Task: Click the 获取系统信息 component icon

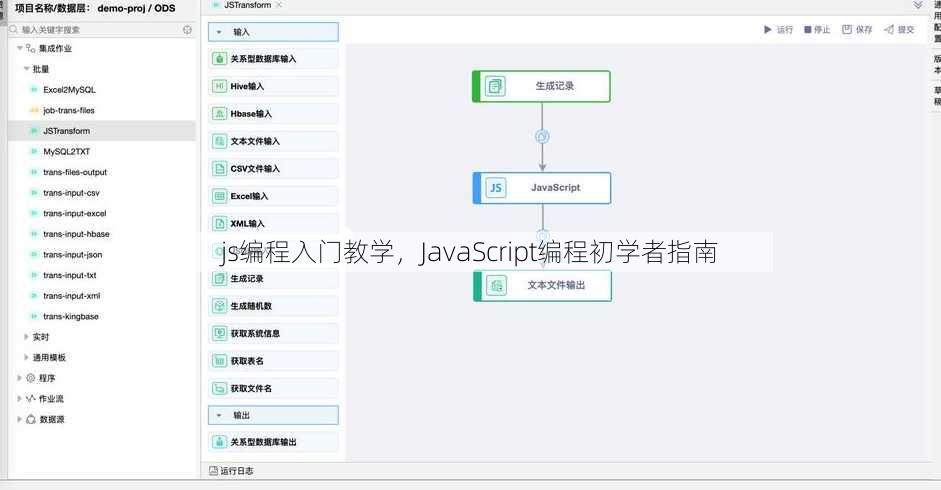Action: (x=220, y=333)
